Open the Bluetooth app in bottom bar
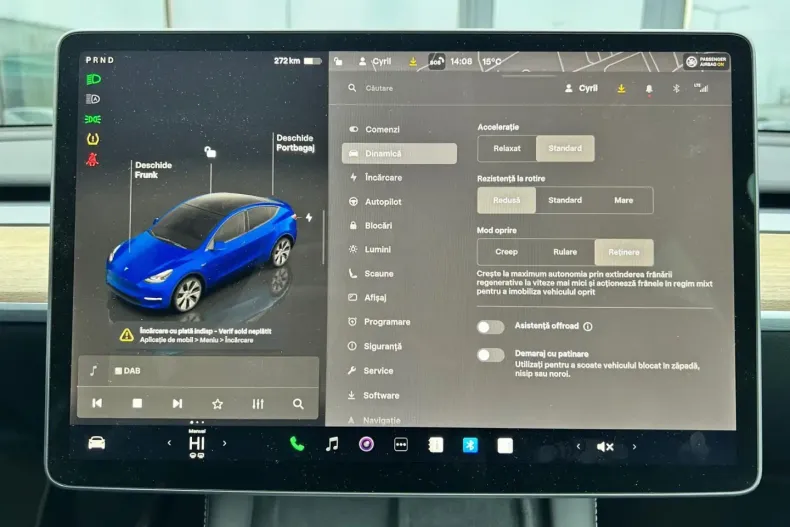 click(x=470, y=445)
